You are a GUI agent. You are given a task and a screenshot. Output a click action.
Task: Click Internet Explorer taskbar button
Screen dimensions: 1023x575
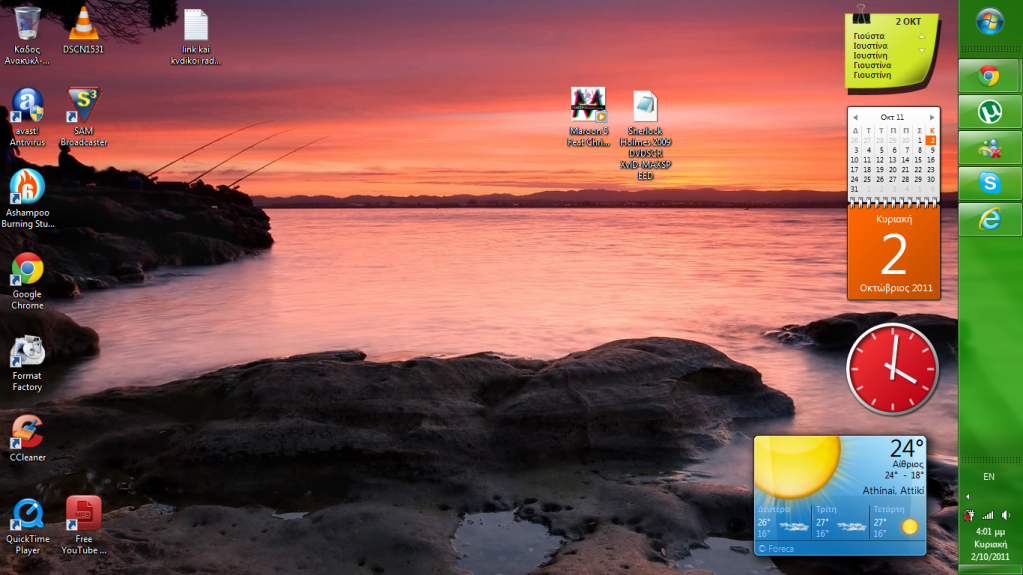[989, 219]
